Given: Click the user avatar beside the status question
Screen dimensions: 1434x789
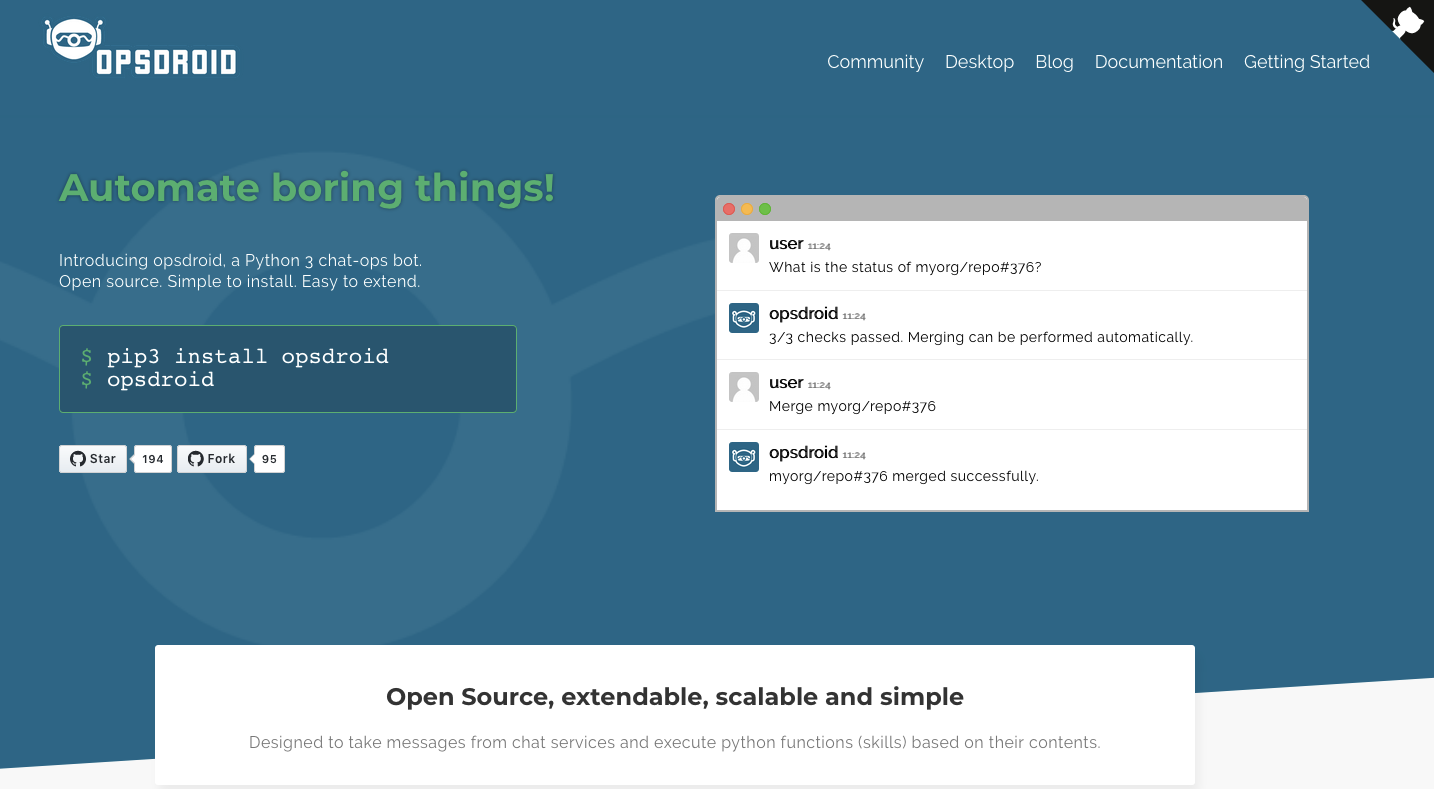Looking at the screenshot, I should [x=744, y=249].
